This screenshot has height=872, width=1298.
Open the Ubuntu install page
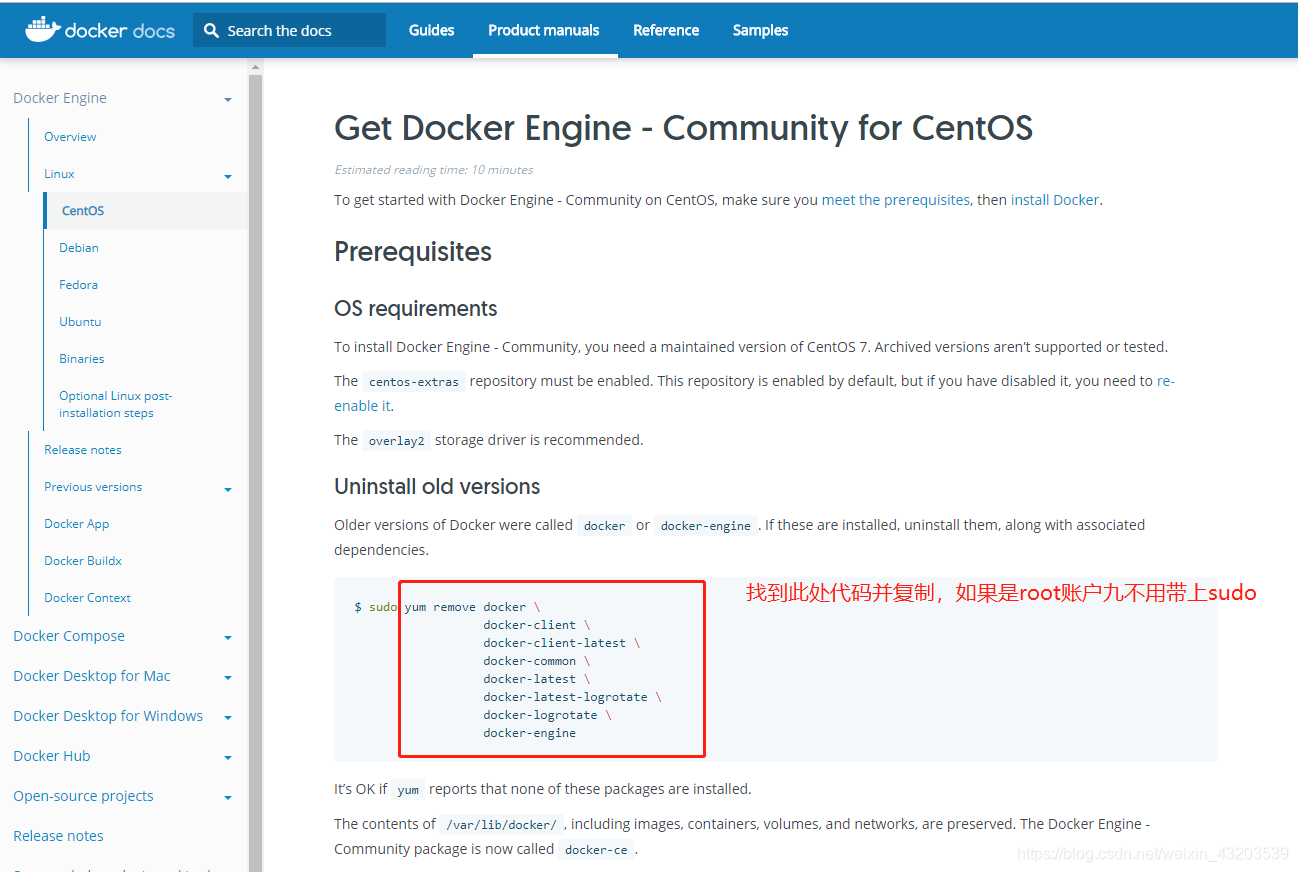point(80,322)
